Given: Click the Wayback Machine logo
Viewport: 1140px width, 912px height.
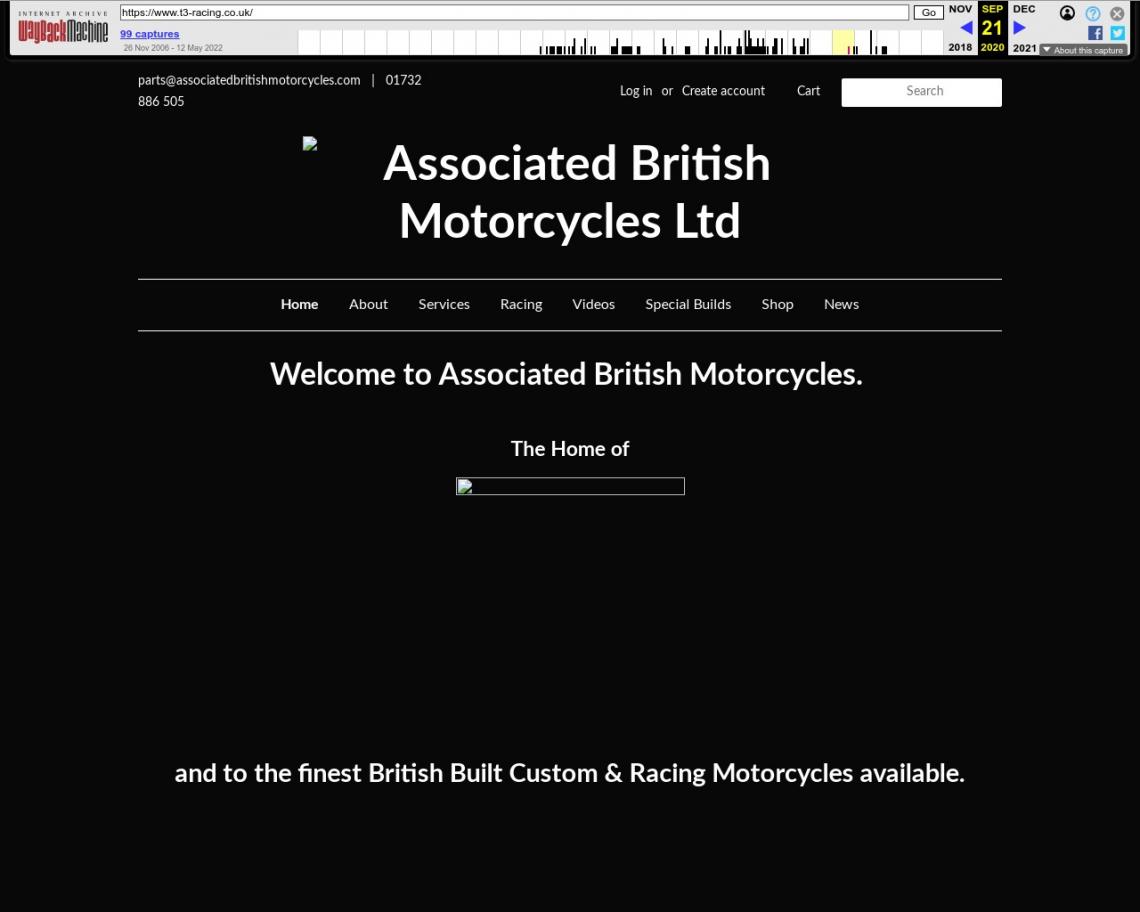Looking at the screenshot, I should tap(63, 29).
